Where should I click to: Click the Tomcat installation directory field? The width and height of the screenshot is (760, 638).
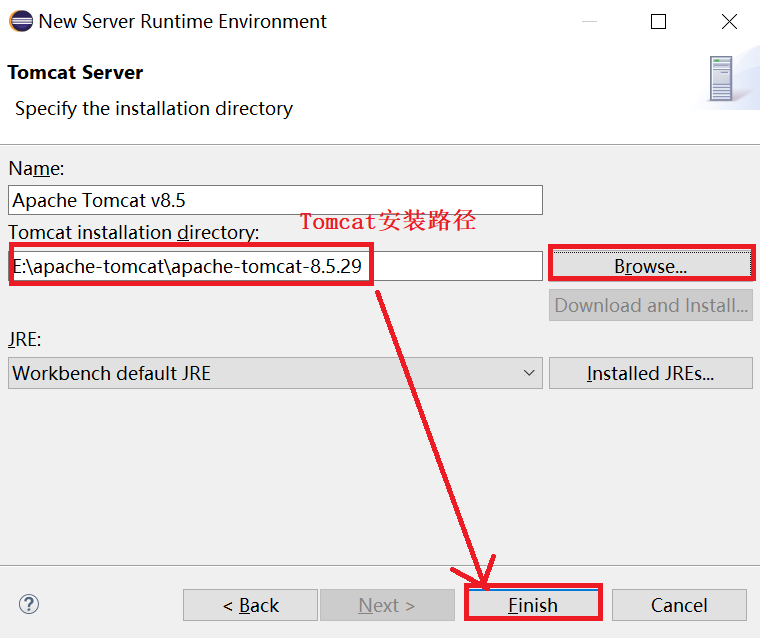point(275,266)
